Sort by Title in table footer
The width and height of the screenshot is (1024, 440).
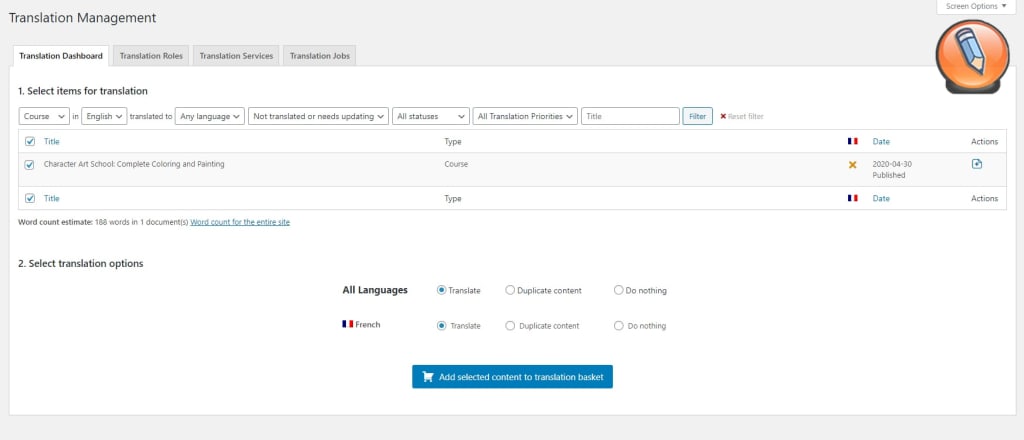click(52, 198)
